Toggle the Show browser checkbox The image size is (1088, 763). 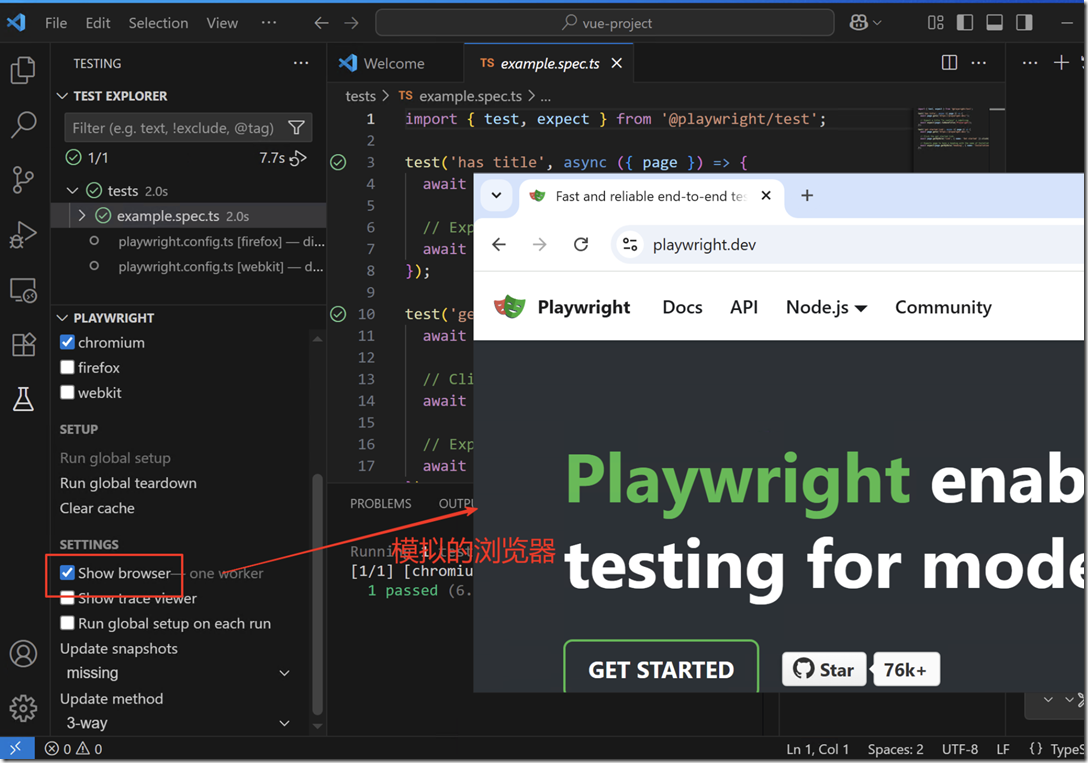point(67,572)
